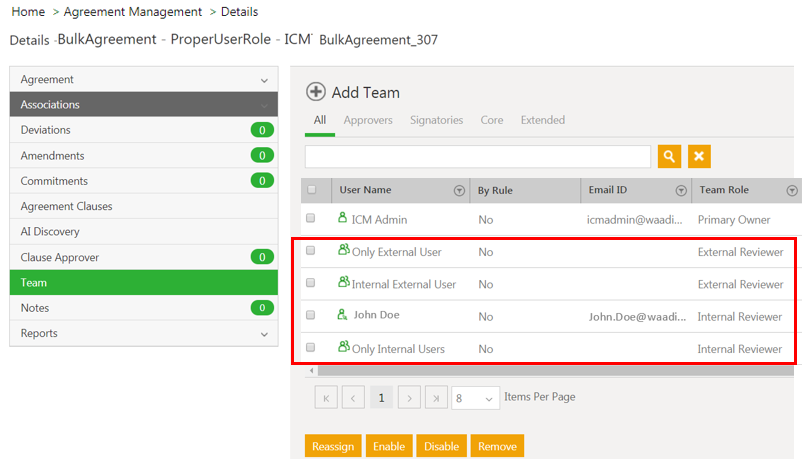
Task: Click the John Doe user icon
Action: point(342,315)
